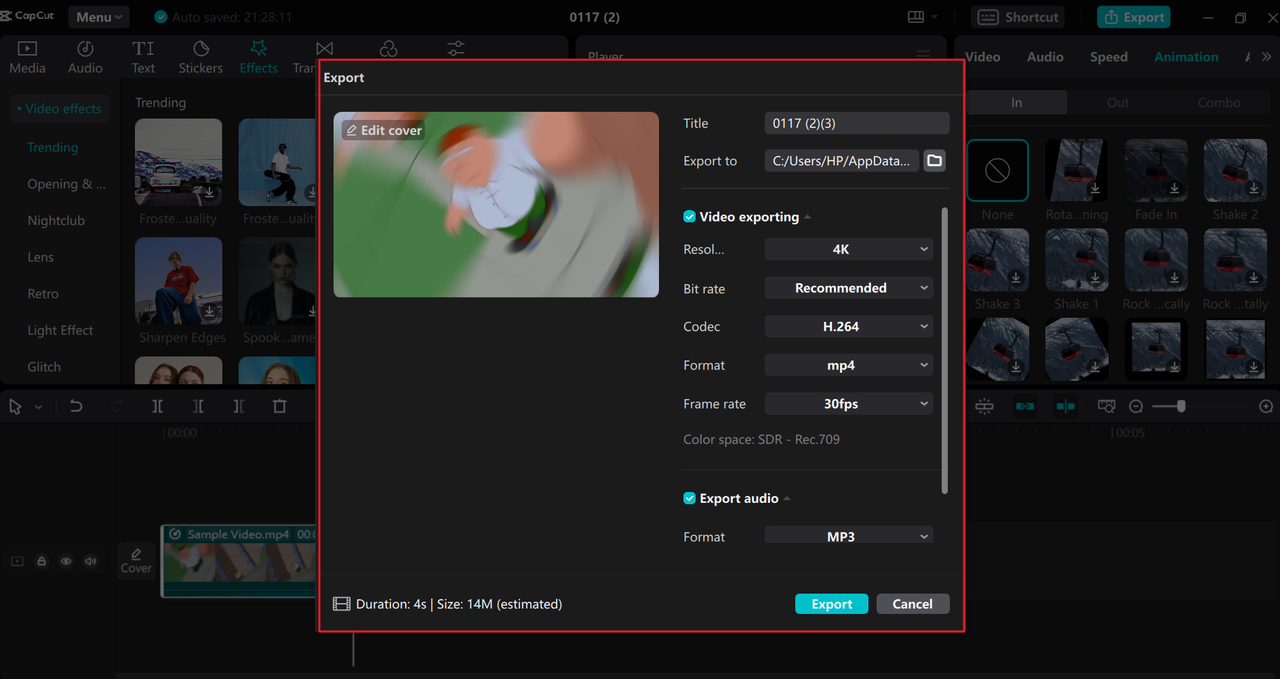Expand more tabs with the double chevron
1280x679 pixels.
pyautogui.click(x=1268, y=57)
